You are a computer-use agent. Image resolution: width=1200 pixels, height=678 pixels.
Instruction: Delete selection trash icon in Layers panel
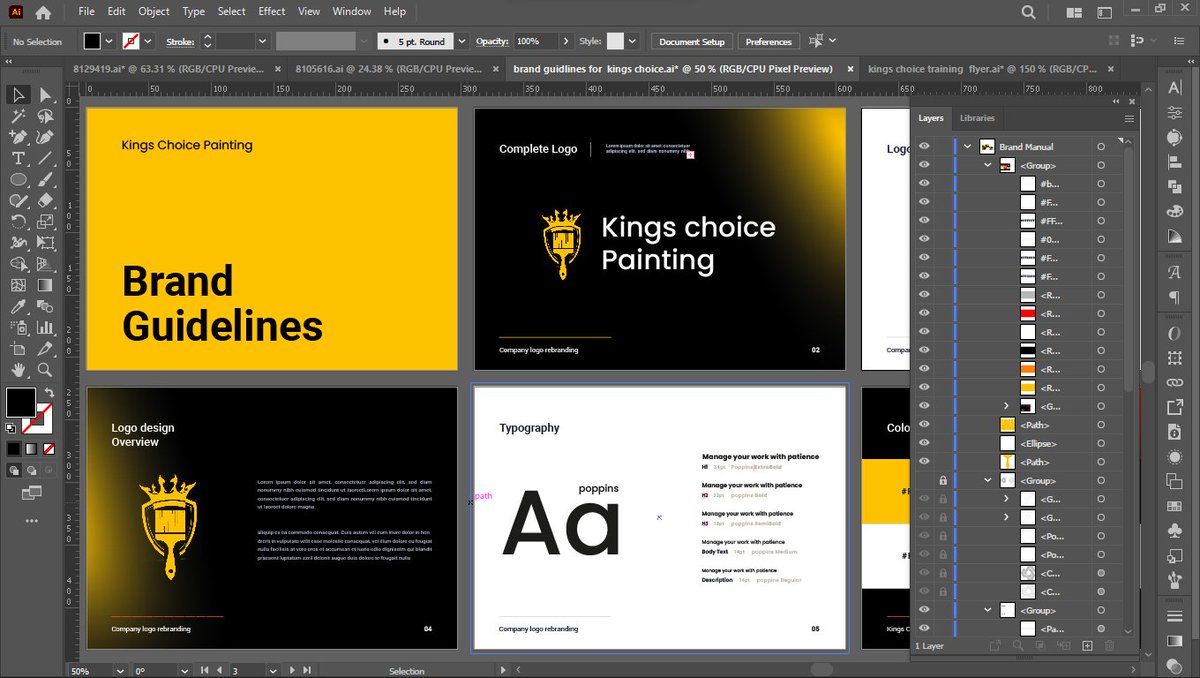1111,646
